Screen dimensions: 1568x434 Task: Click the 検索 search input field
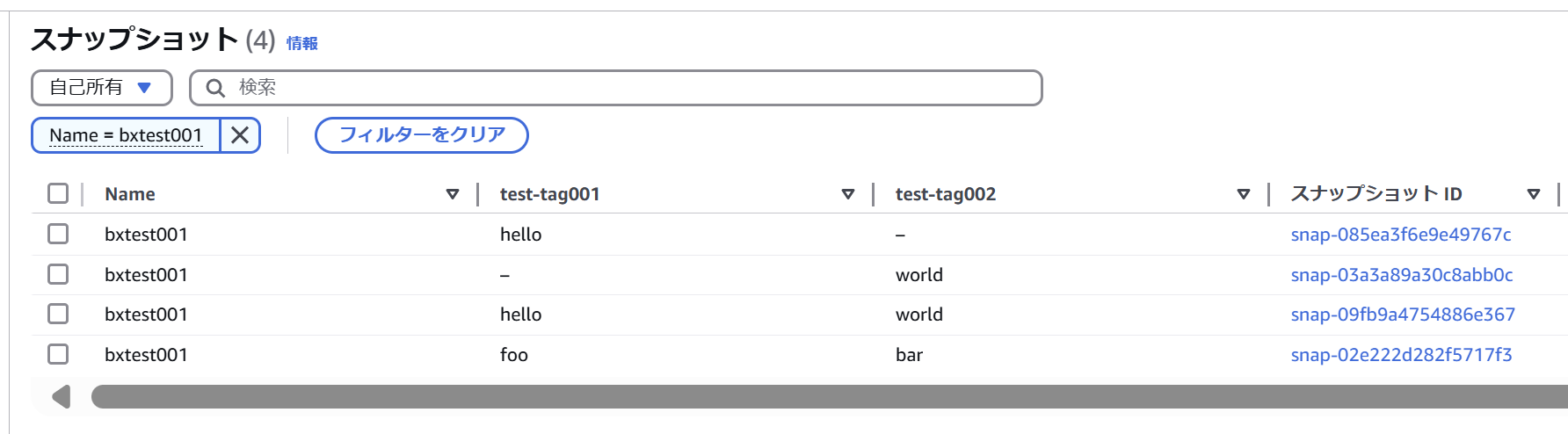616,88
